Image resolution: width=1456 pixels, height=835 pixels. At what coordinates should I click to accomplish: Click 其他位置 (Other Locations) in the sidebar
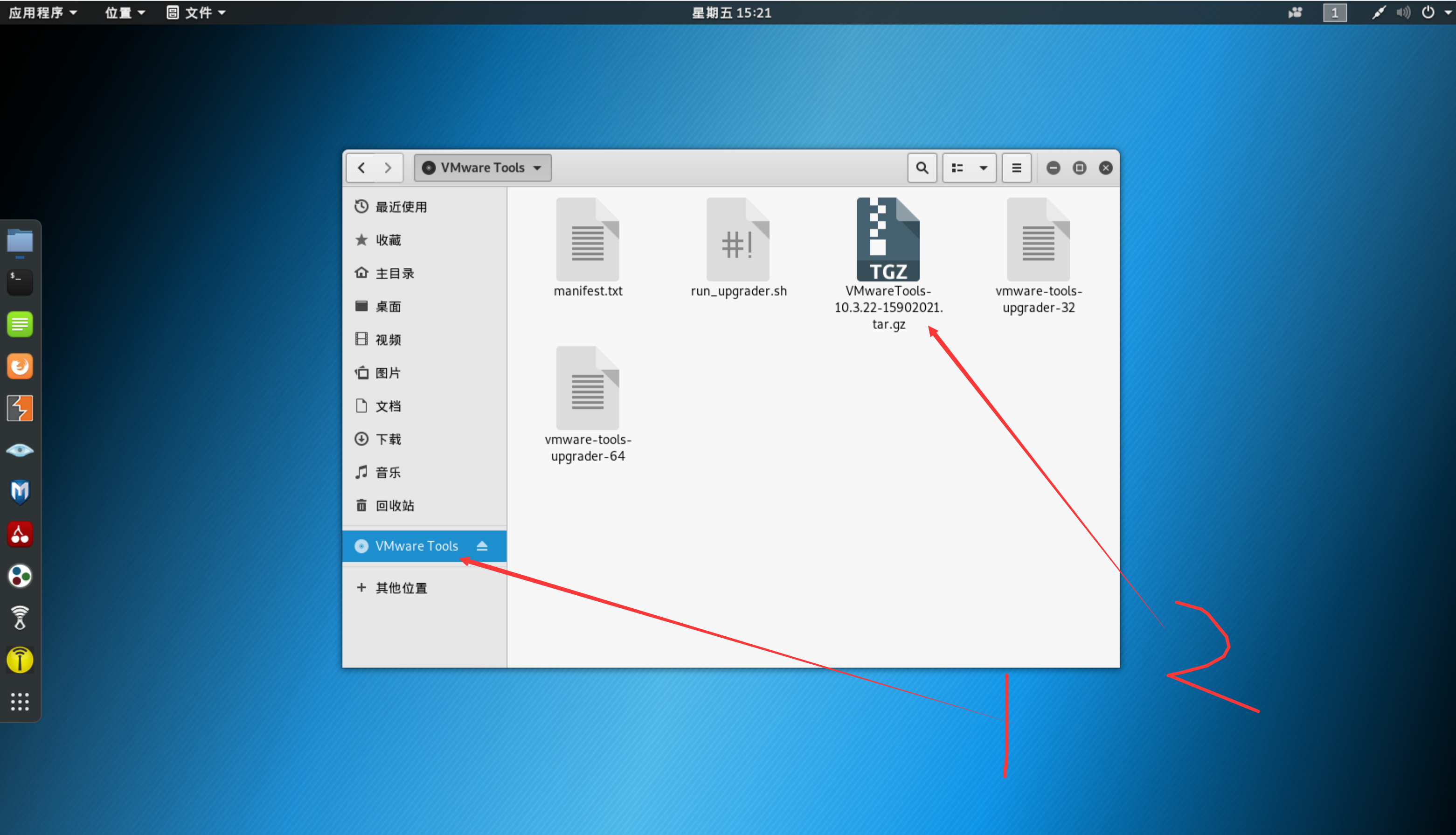click(401, 588)
